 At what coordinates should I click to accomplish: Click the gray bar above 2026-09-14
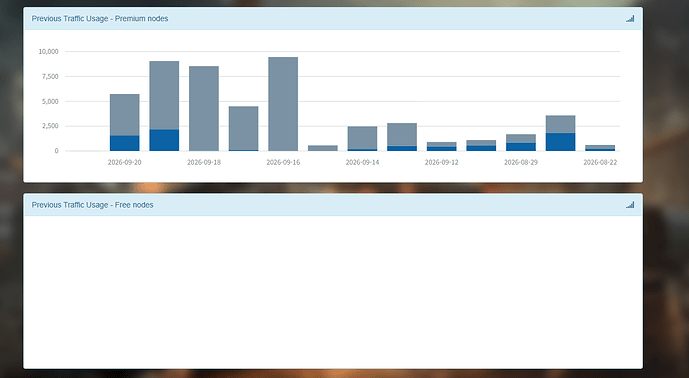coord(363,138)
